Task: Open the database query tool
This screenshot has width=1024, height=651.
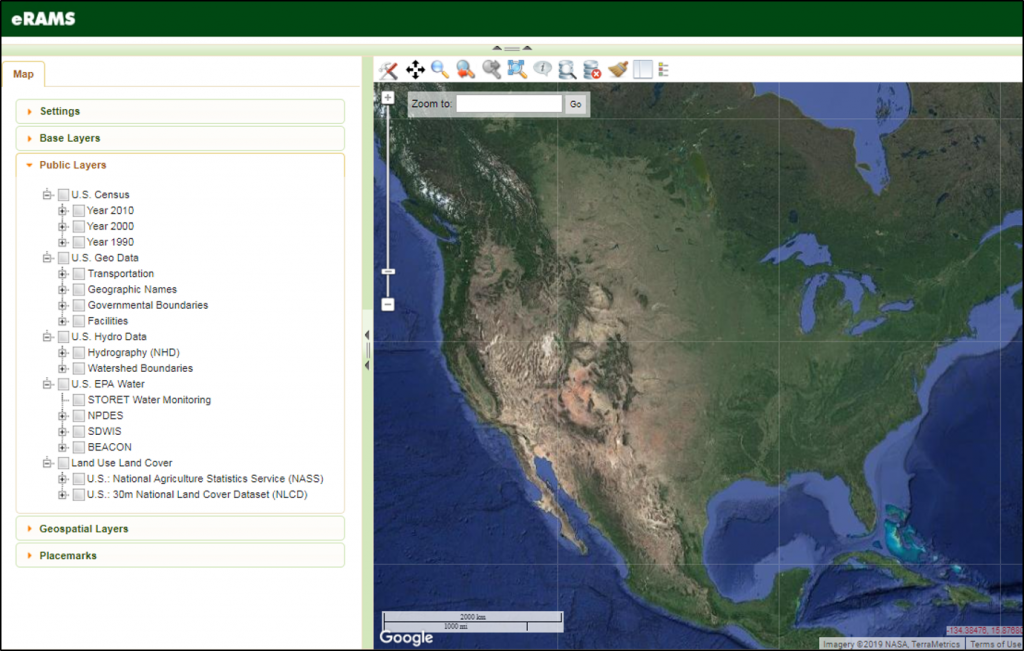Action: (567, 70)
